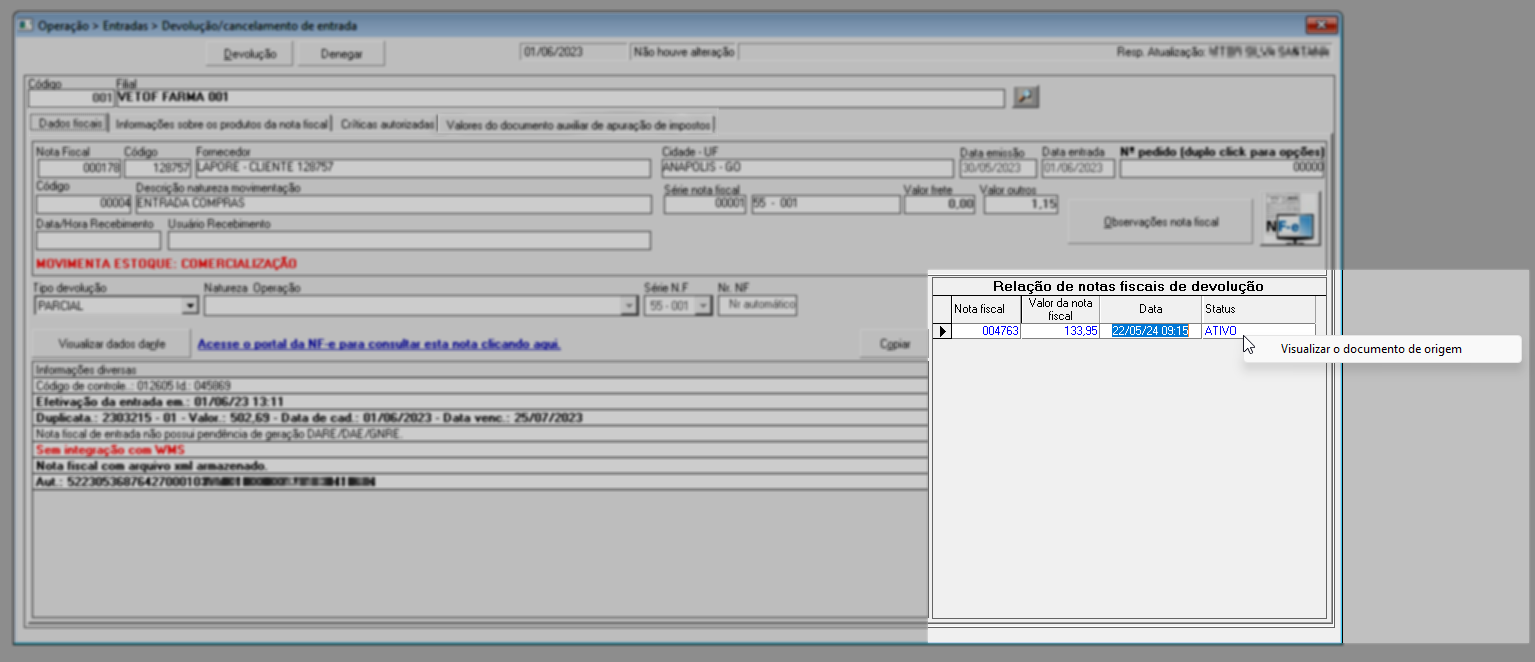
Task: Open Informações sobre os produtos tab
Action: click(222, 124)
